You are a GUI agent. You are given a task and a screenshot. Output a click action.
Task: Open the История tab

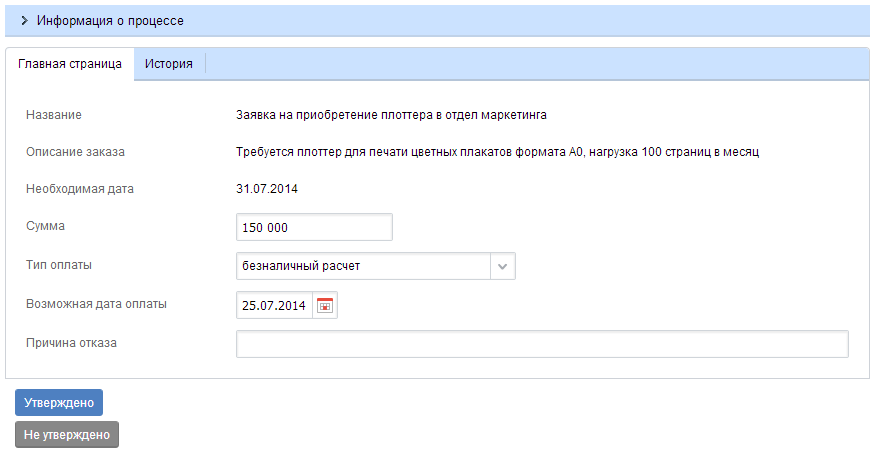pyautogui.click(x=168, y=64)
